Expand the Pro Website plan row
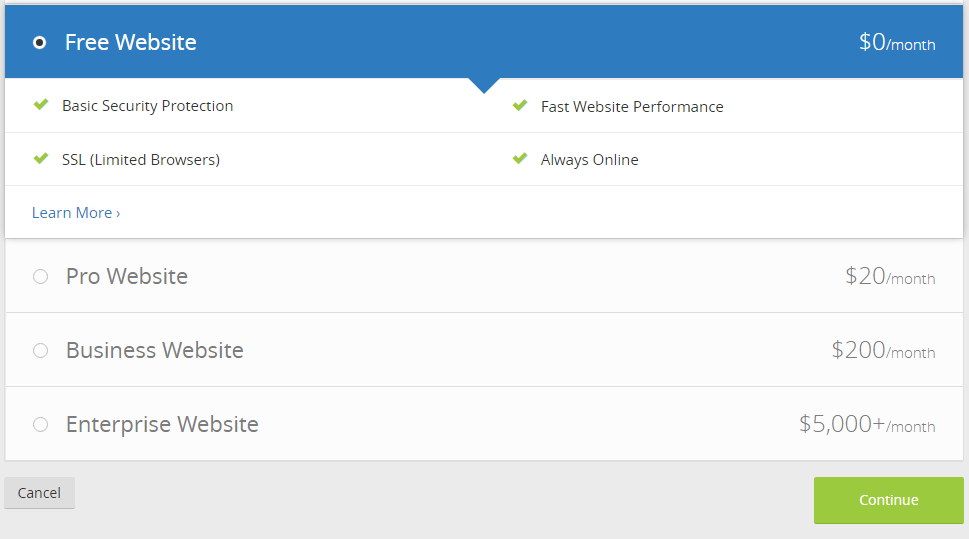 [x=484, y=276]
